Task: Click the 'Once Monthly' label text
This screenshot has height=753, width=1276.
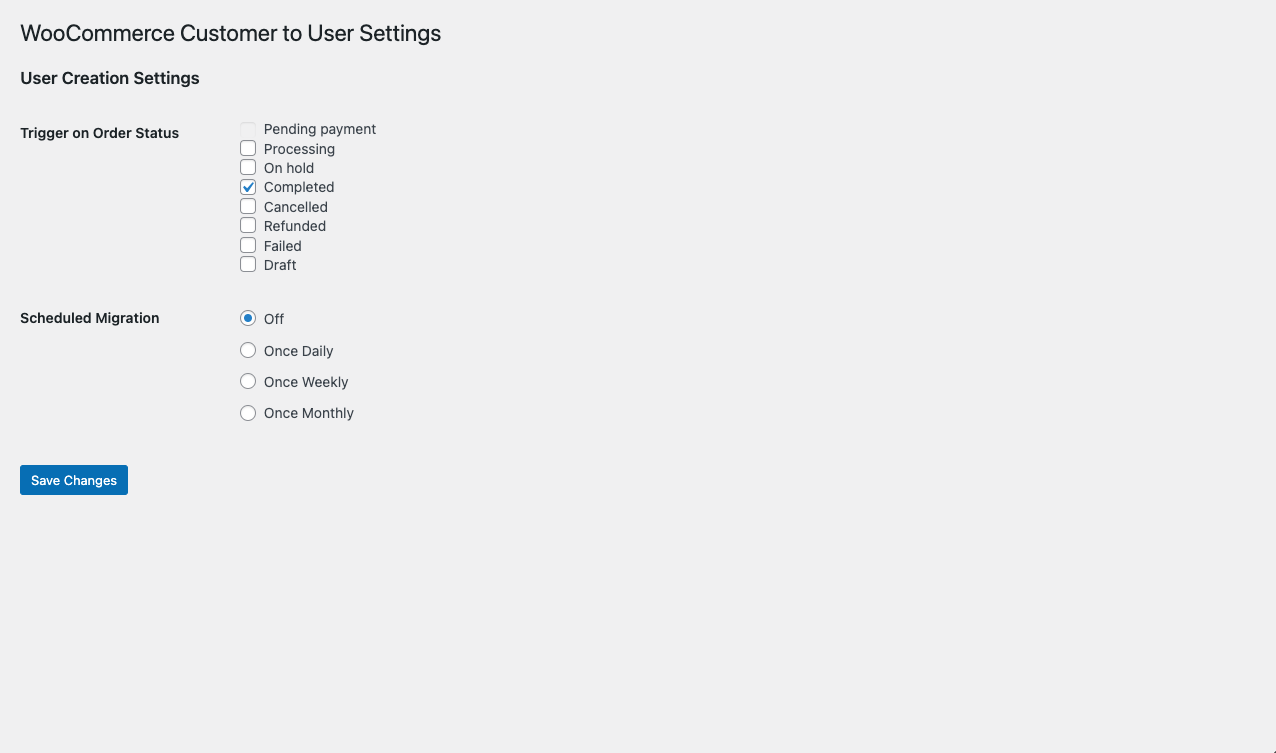Action: [309, 413]
